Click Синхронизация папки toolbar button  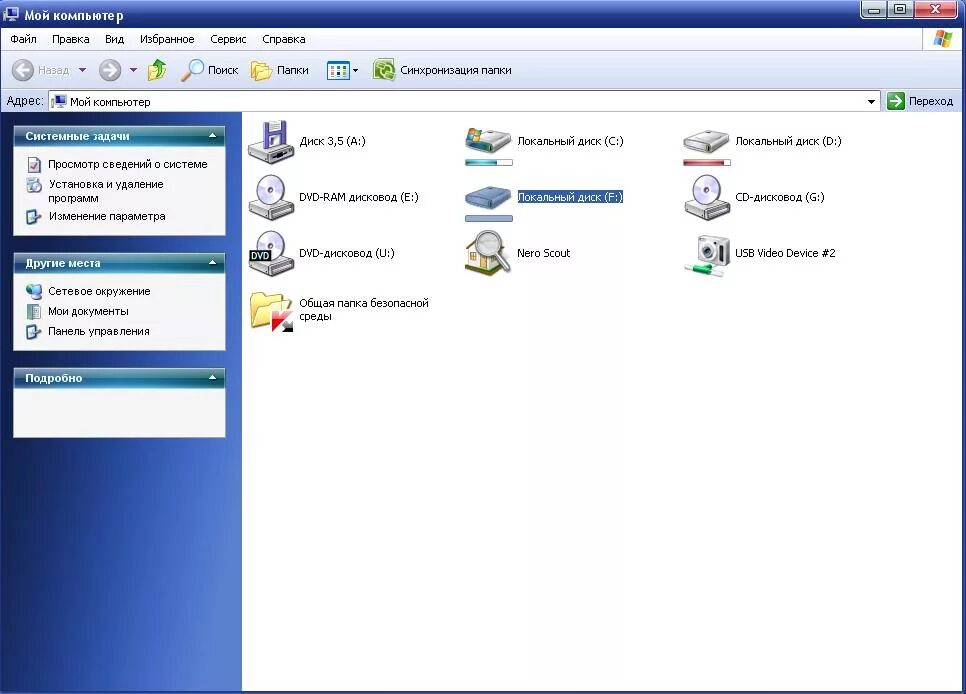pyautogui.click(x=442, y=70)
